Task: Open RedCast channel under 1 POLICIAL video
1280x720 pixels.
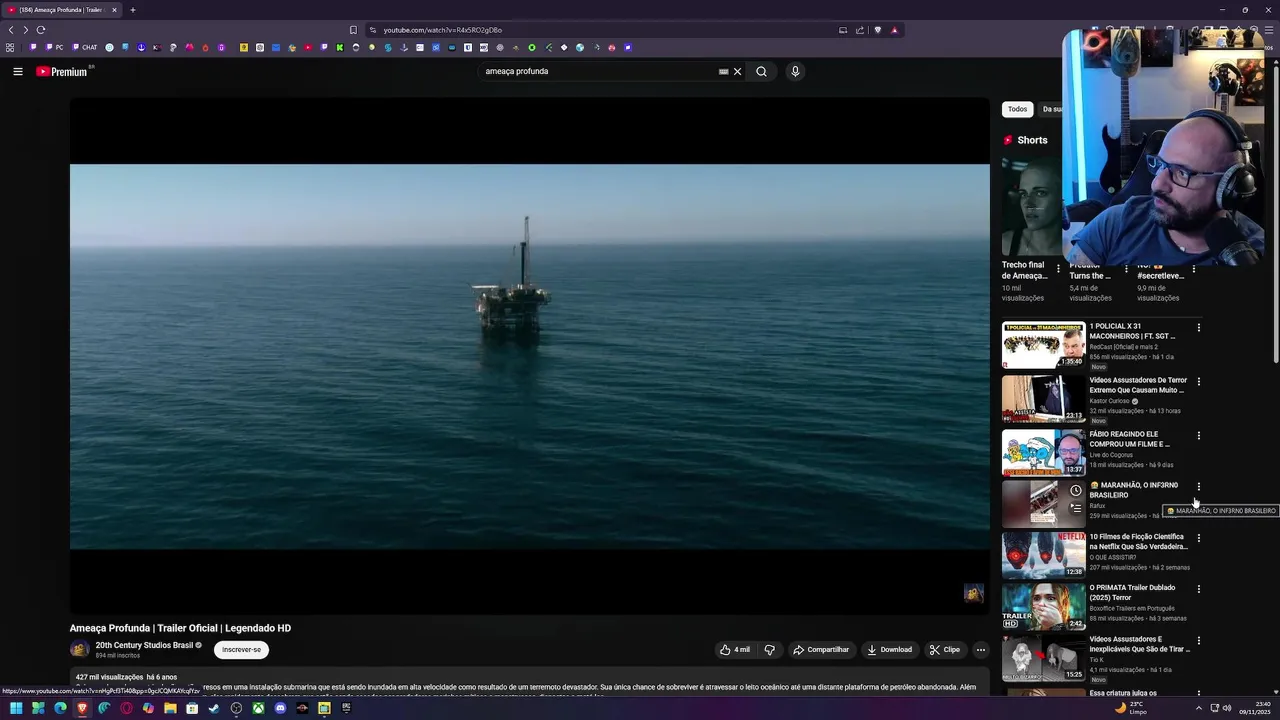Action: pyautogui.click(x=1122, y=347)
